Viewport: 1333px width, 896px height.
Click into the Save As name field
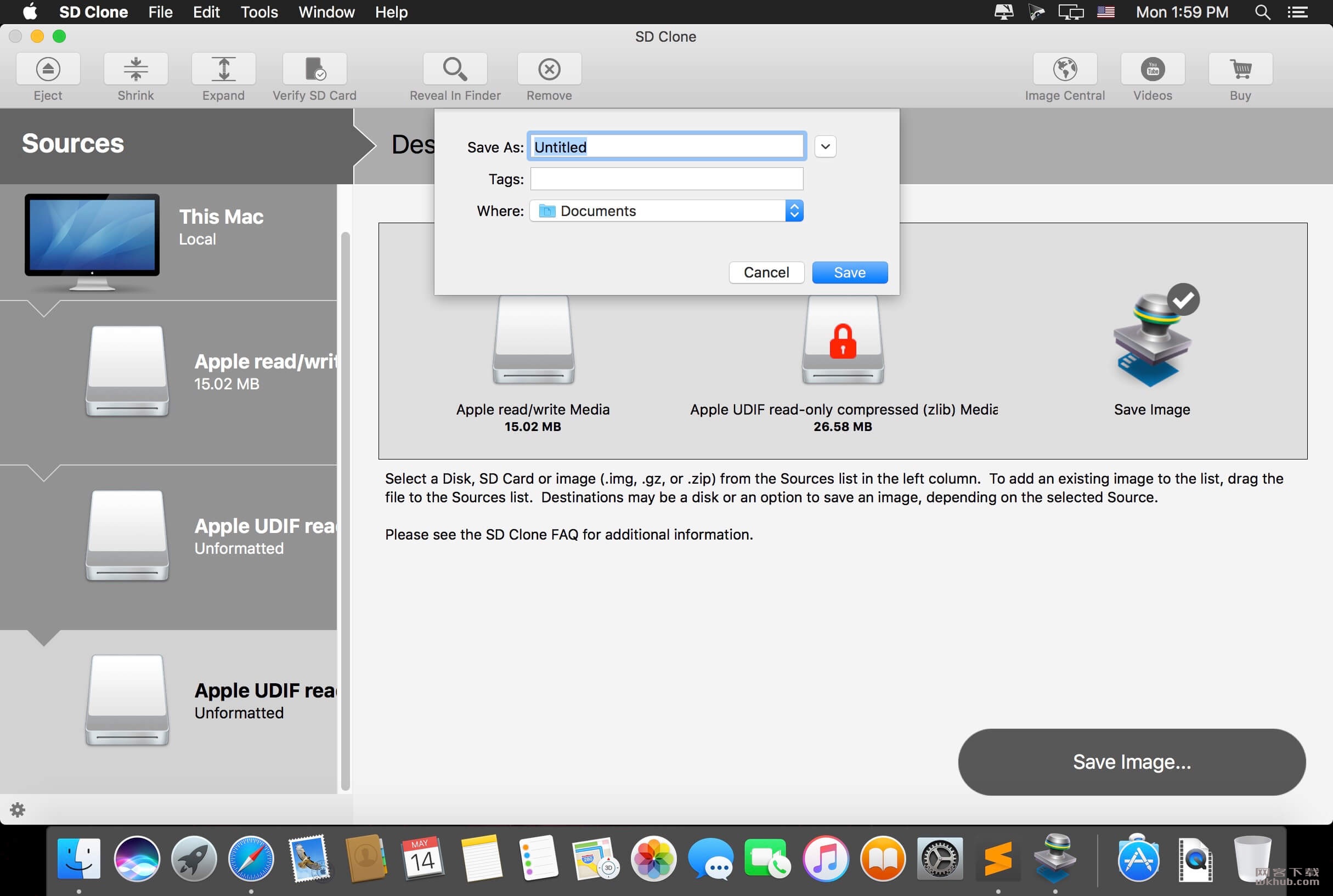[x=666, y=147]
